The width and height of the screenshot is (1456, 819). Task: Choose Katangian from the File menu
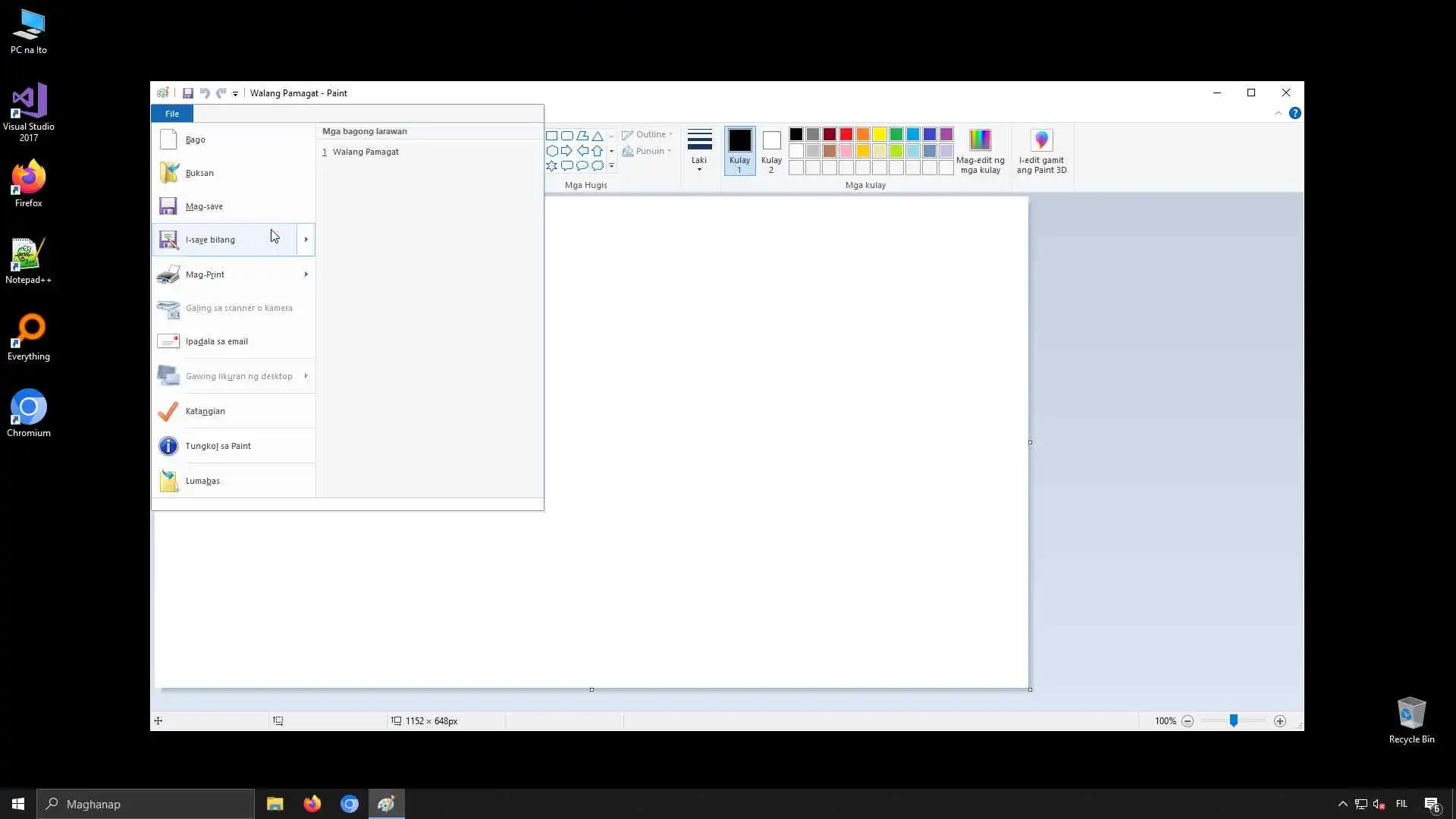(205, 411)
